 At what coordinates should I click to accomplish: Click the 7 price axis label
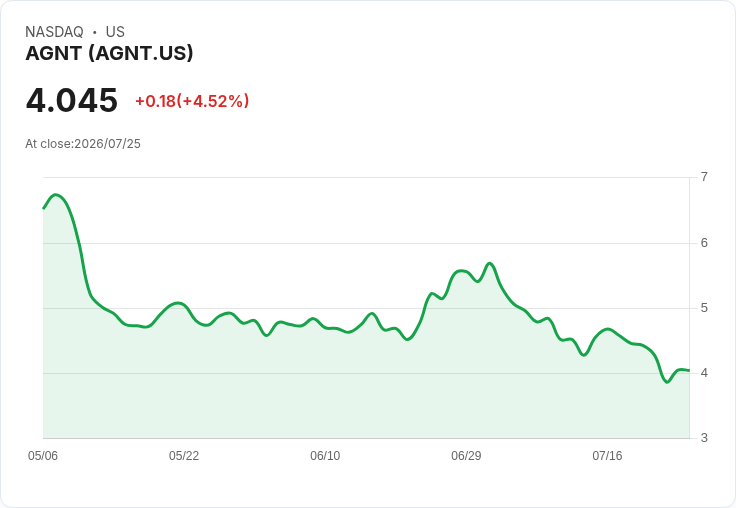coord(704,177)
